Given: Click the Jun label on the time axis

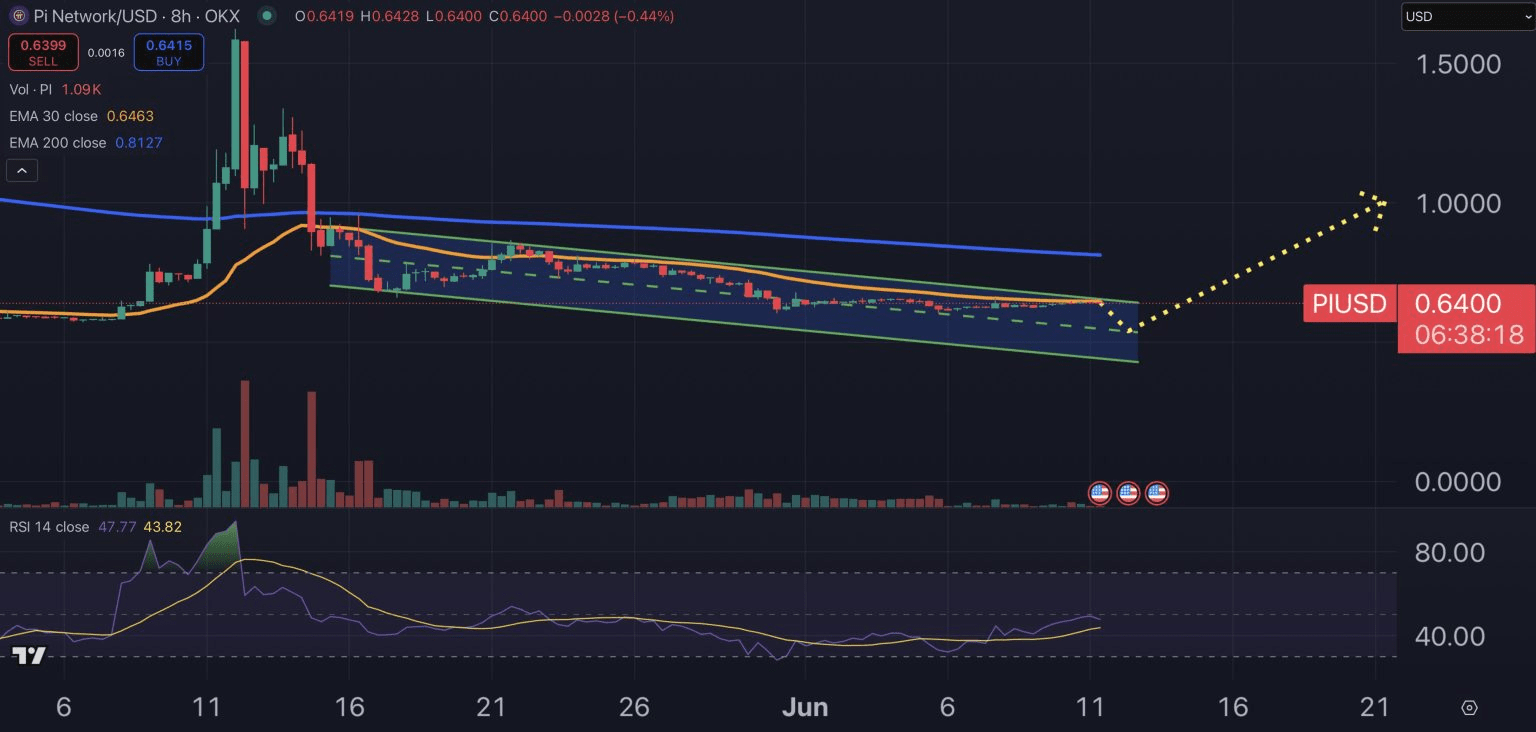Looking at the screenshot, I should tap(806, 707).
